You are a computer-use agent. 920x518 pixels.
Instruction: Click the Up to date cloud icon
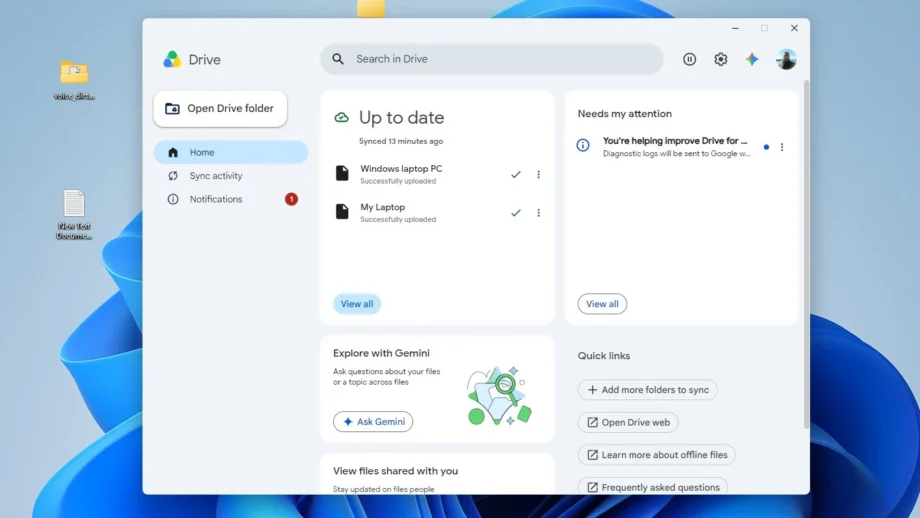(341, 117)
